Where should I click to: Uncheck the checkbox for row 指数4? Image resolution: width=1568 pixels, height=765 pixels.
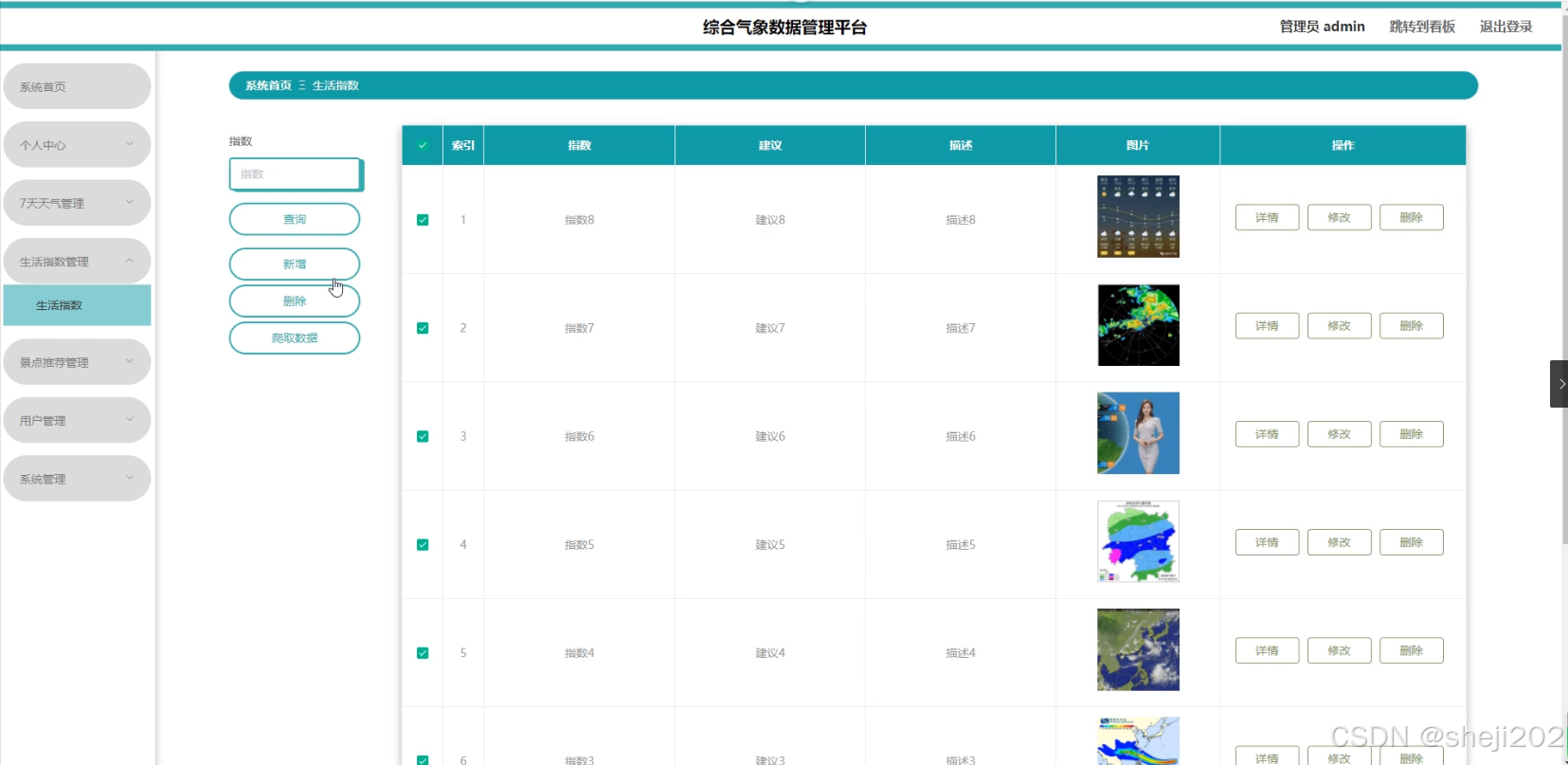[423, 653]
